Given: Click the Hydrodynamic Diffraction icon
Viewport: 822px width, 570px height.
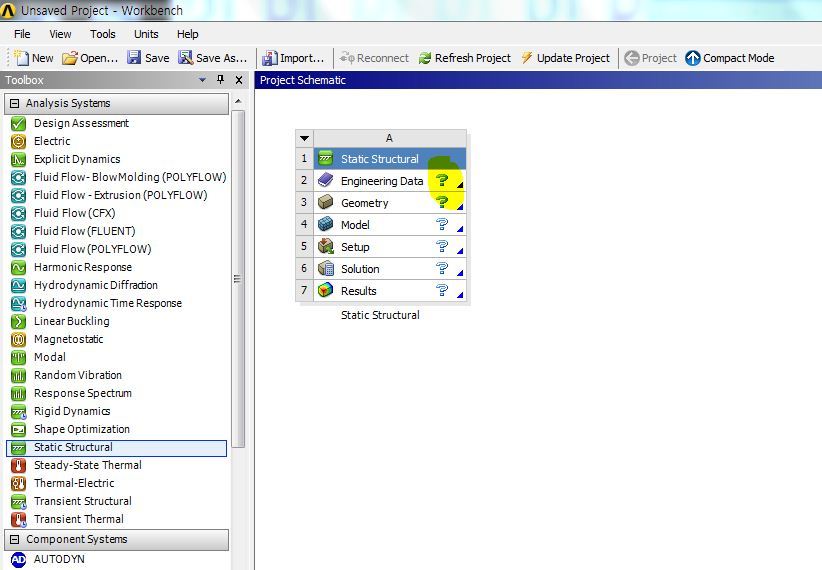Looking at the screenshot, I should (x=18, y=285).
